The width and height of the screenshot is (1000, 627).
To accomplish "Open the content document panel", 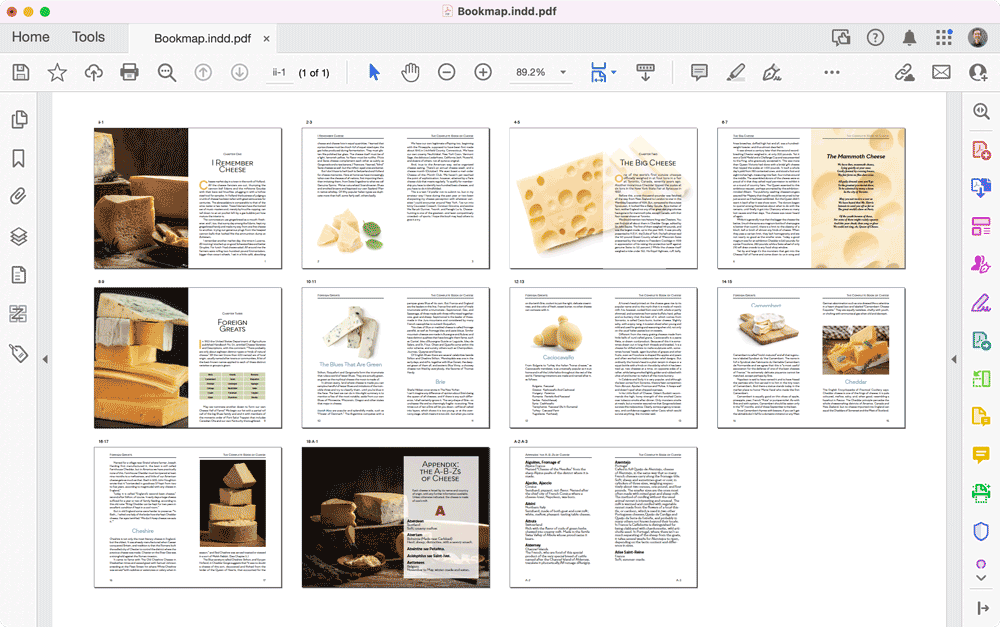I will 18,275.
